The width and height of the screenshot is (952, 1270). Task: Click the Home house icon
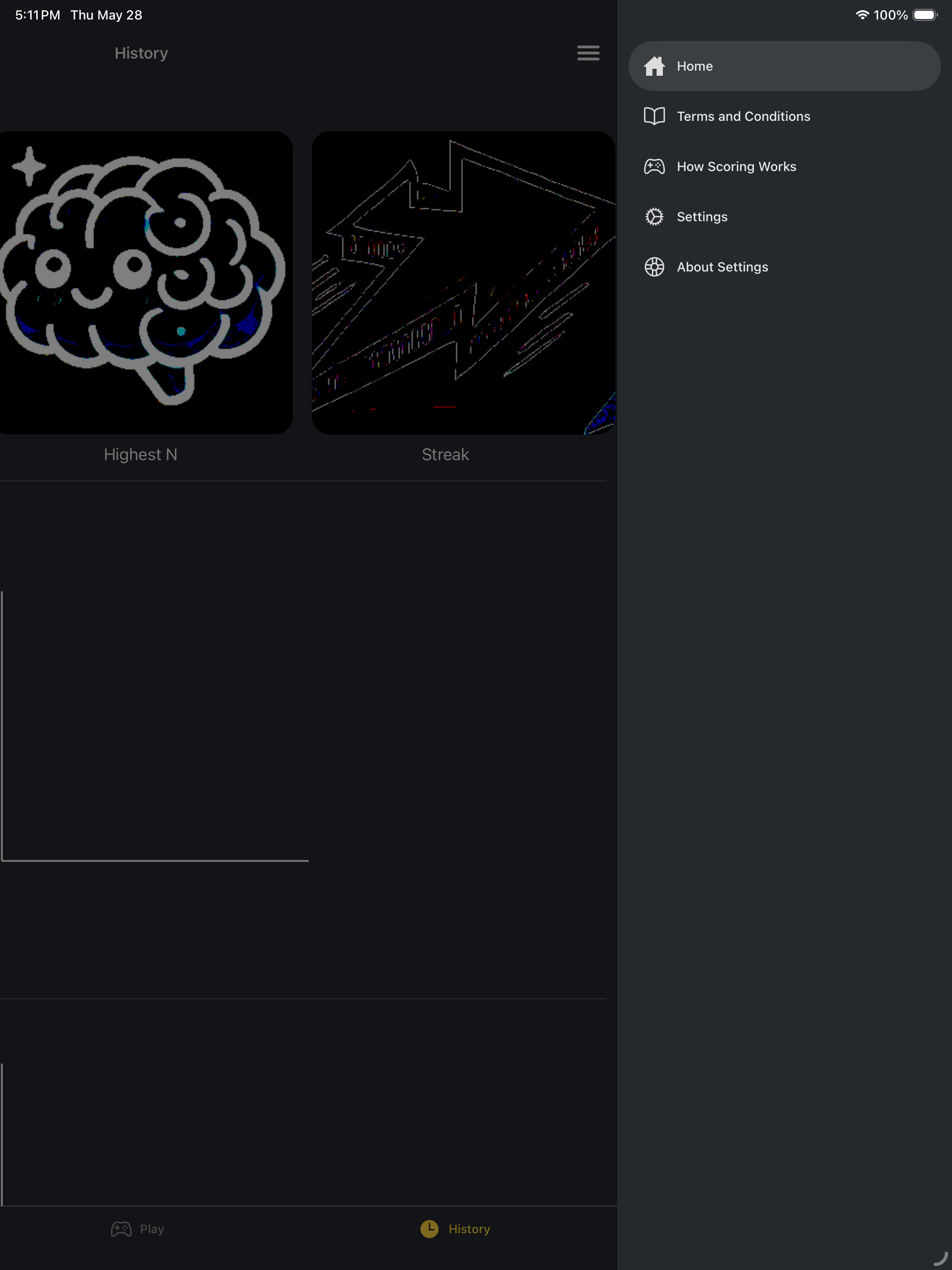click(x=654, y=66)
